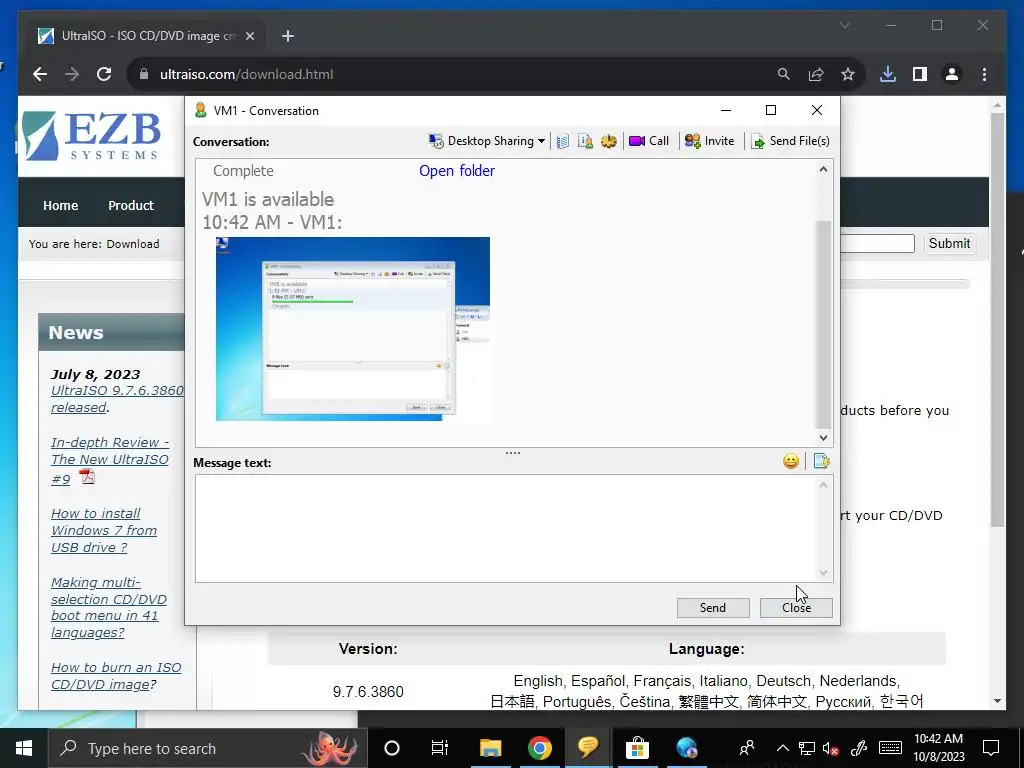The width and height of the screenshot is (1024, 768).
Task: Open Chrome downloads icon
Action: (888, 74)
